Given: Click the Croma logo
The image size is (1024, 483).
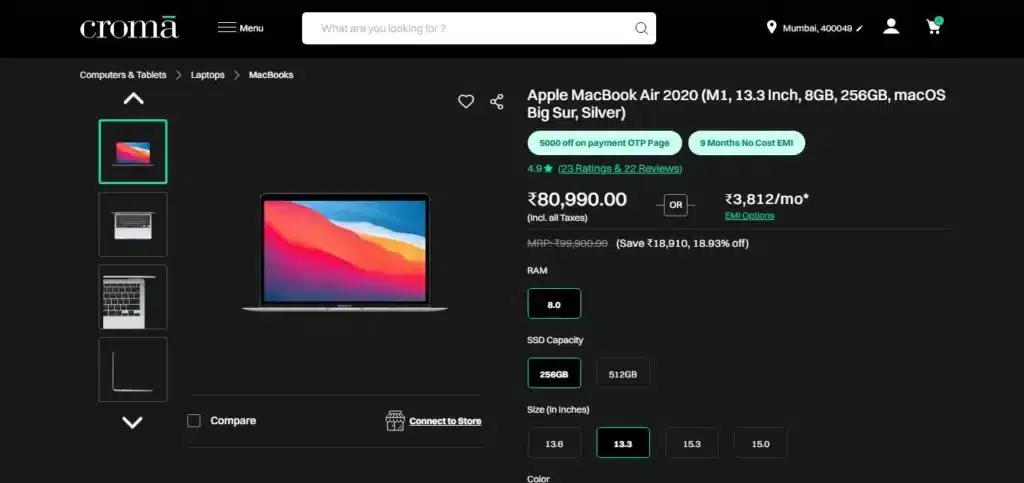Looking at the screenshot, I should pyautogui.click(x=129, y=27).
